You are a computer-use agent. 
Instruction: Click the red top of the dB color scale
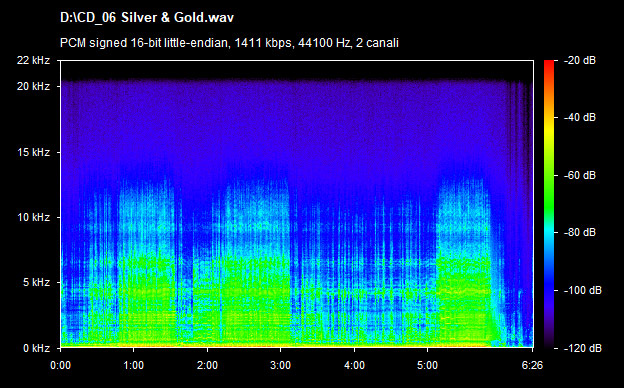point(549,64)
